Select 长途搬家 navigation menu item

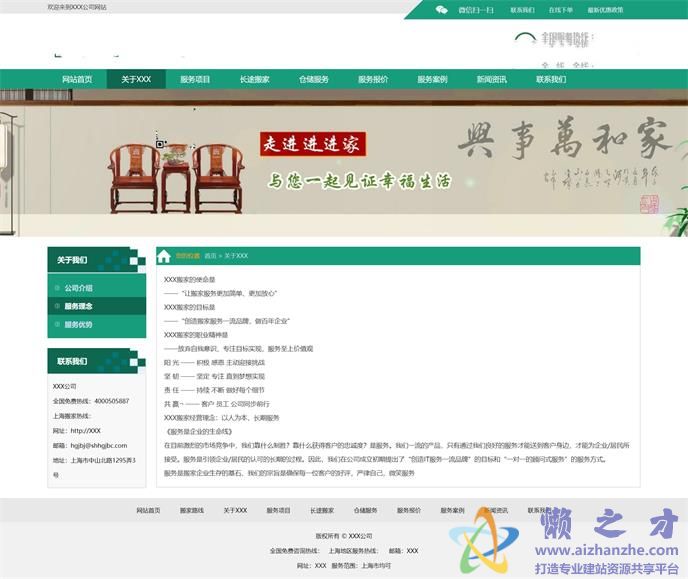click(x=254, y=79)
